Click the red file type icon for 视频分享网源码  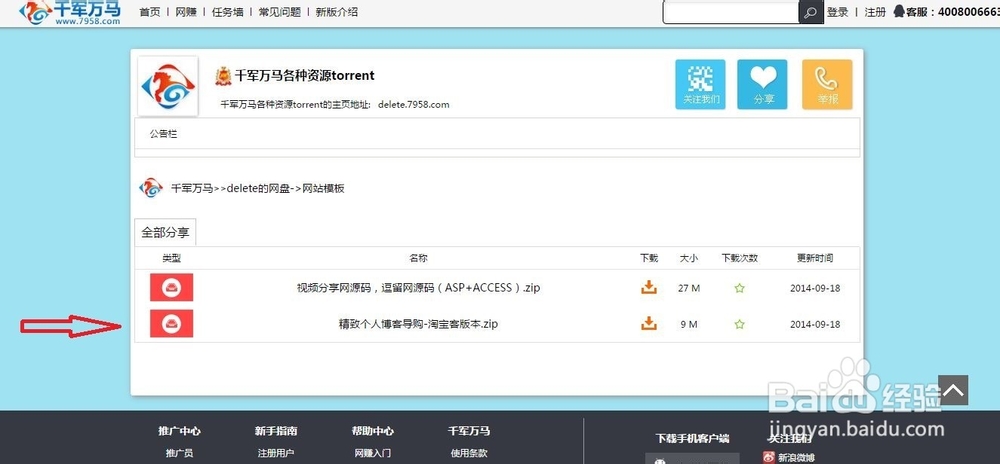[172, 287]
